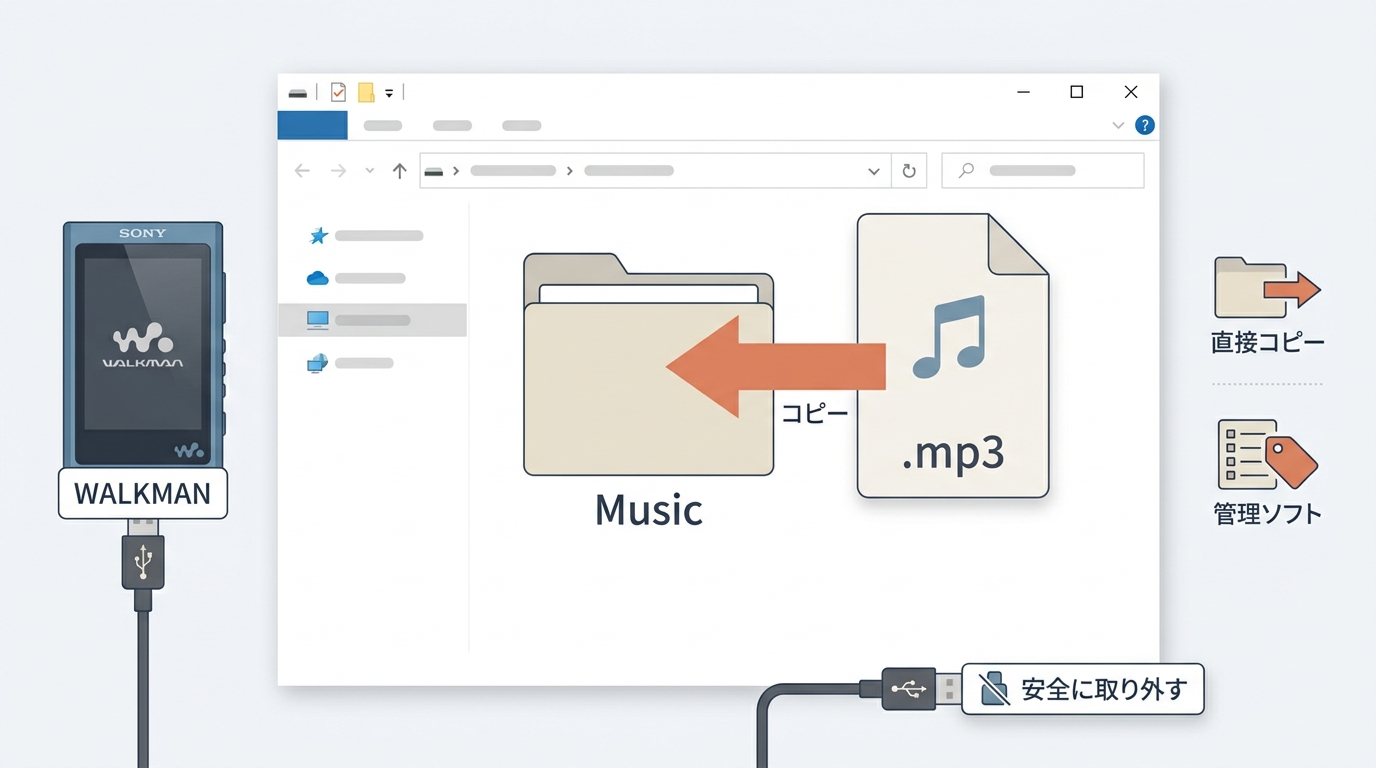
Task: Minimize the Explorer window
Action: 1023,92
